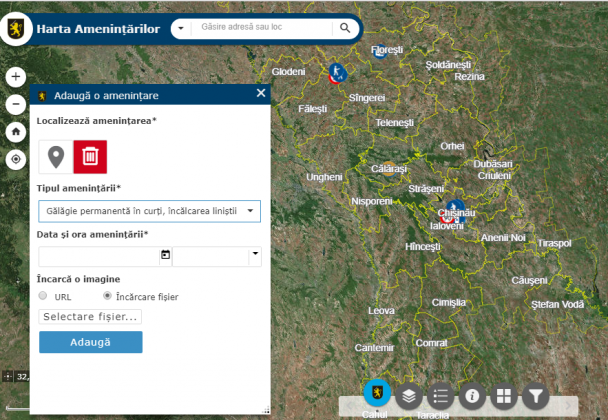
Task: Click the 'Căușeni' map label
Action: (529, 280)
